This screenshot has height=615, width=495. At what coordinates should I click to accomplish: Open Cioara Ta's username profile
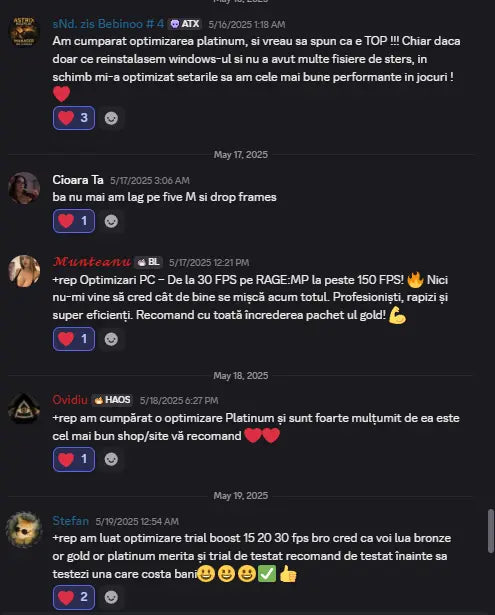tap(78, 180)
